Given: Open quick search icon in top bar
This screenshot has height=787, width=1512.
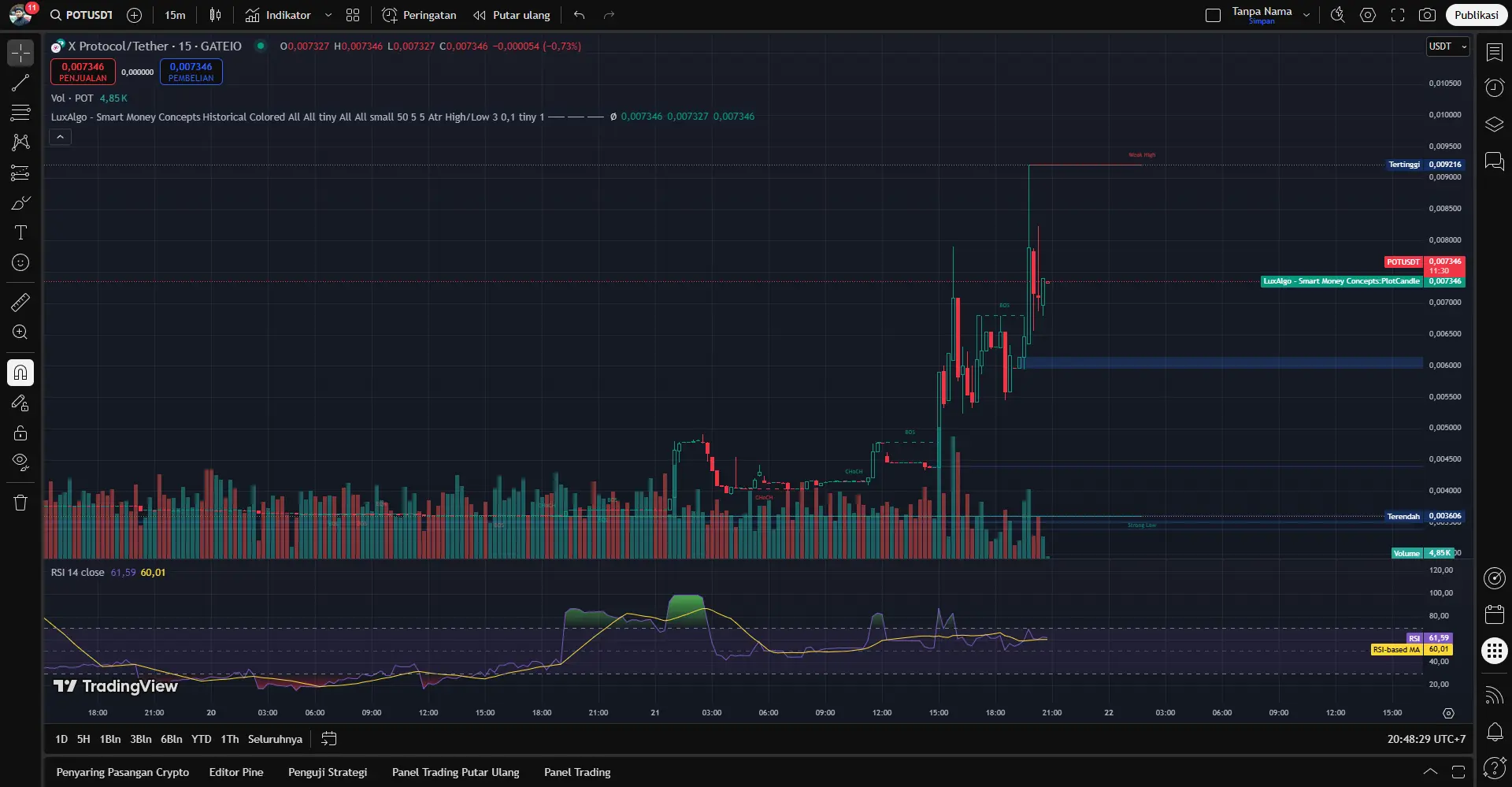Looking at the screenshot, I should [1337, 15].
